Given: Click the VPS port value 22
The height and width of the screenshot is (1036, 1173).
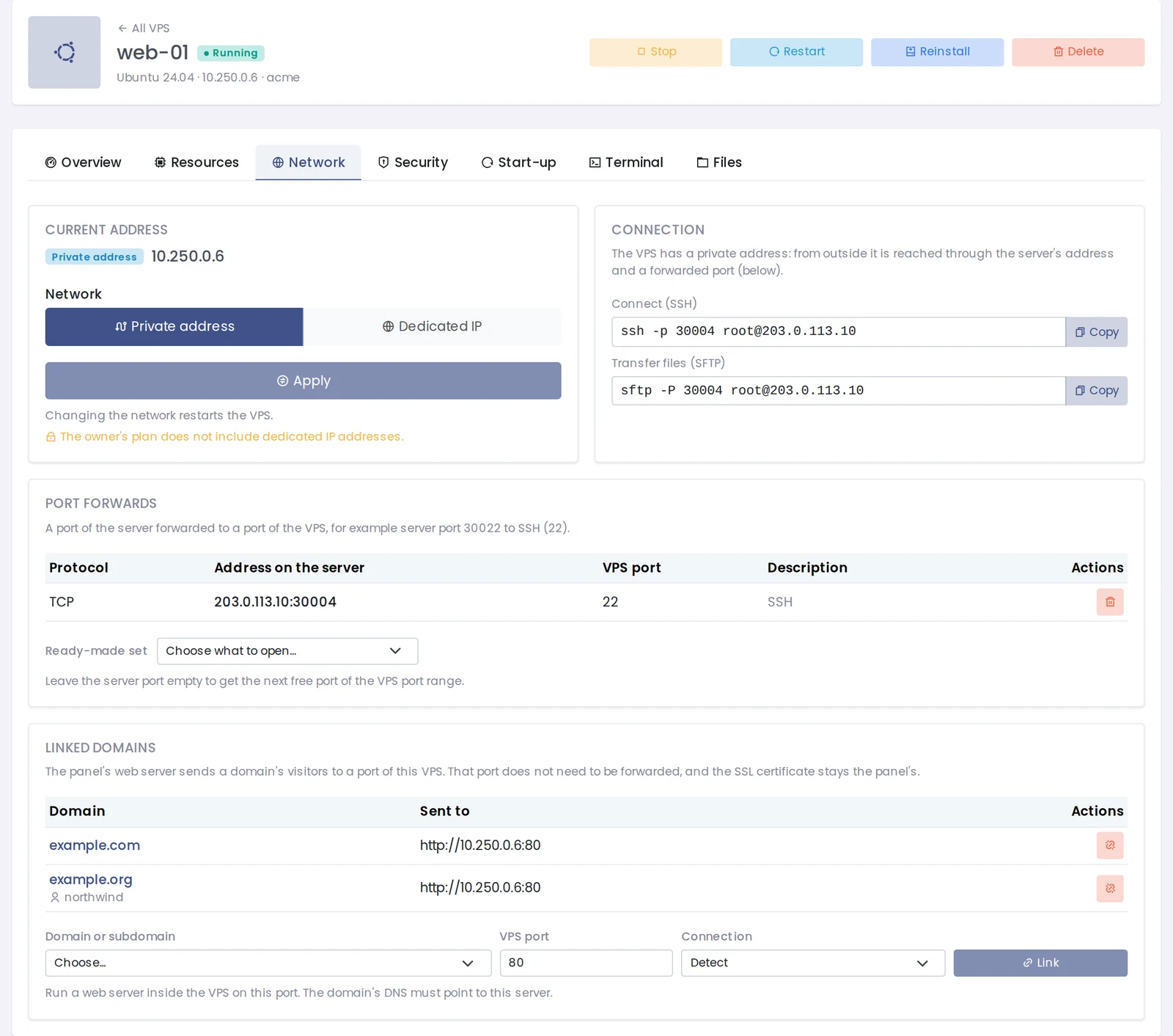Looking at the screenshot, I should pos(611,602).
